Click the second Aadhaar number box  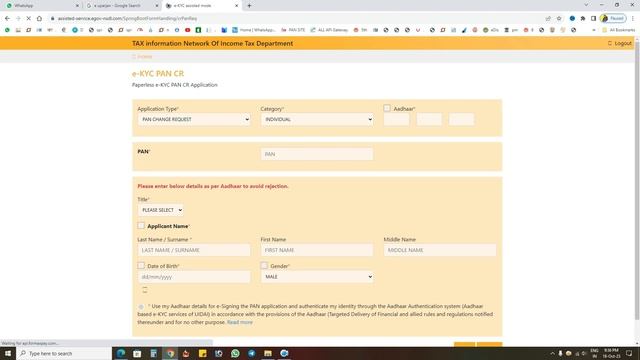click(429, 119)
